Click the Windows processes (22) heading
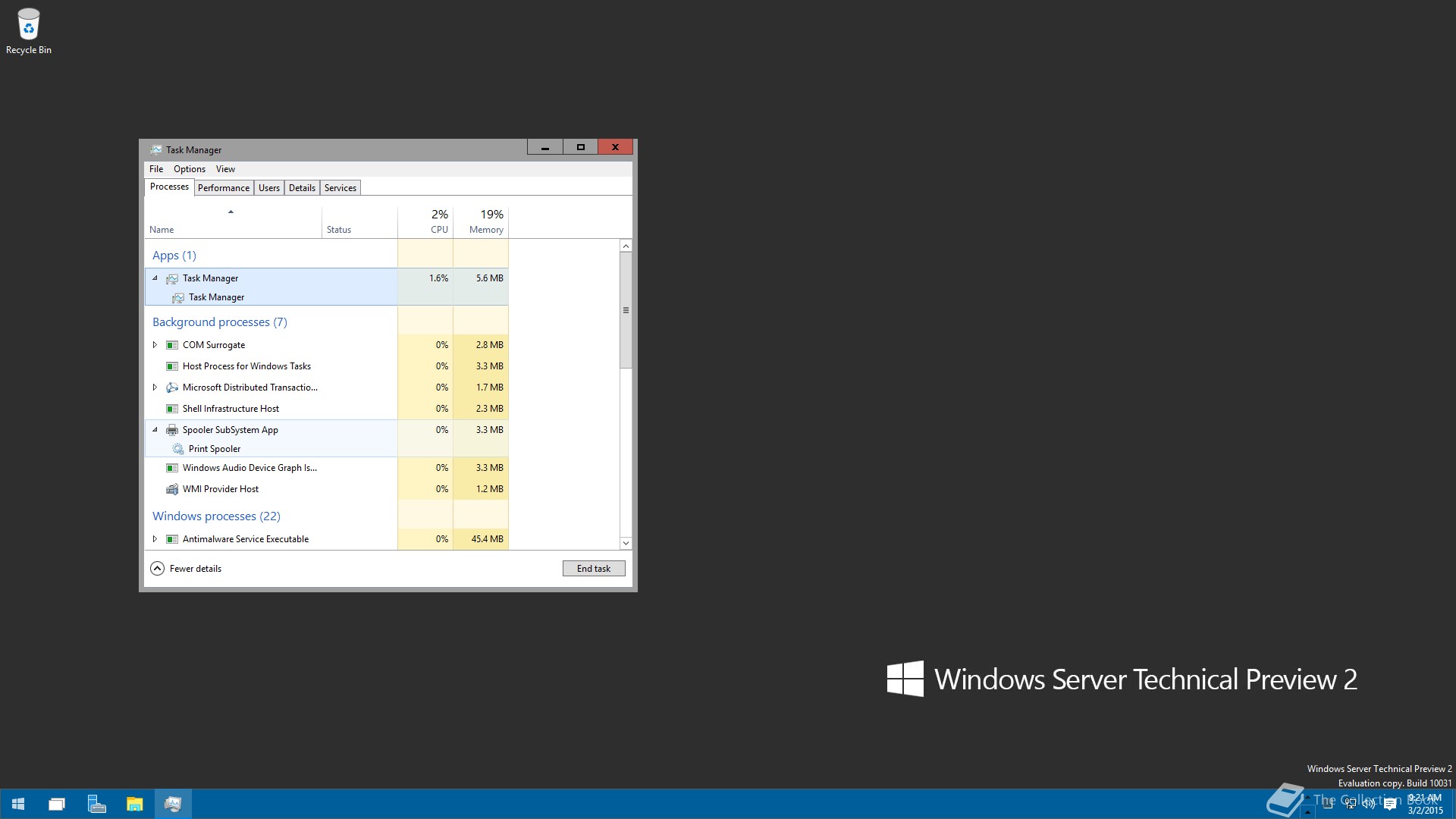 point(216,516)
